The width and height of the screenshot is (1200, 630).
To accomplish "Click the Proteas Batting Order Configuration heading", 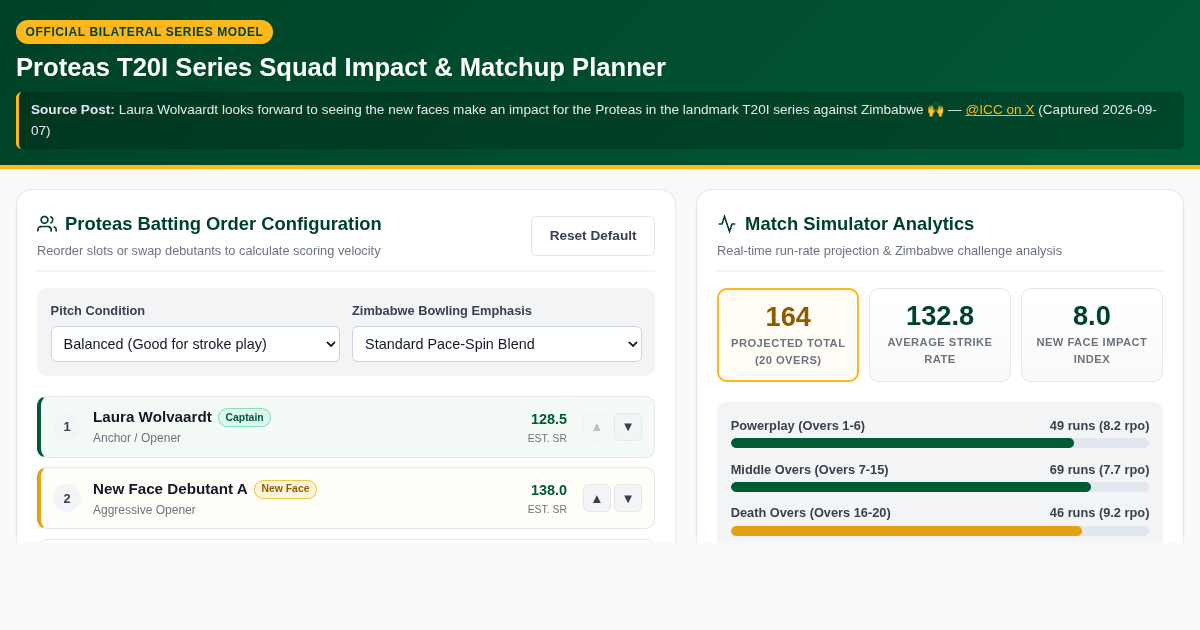I will (223, 224).
